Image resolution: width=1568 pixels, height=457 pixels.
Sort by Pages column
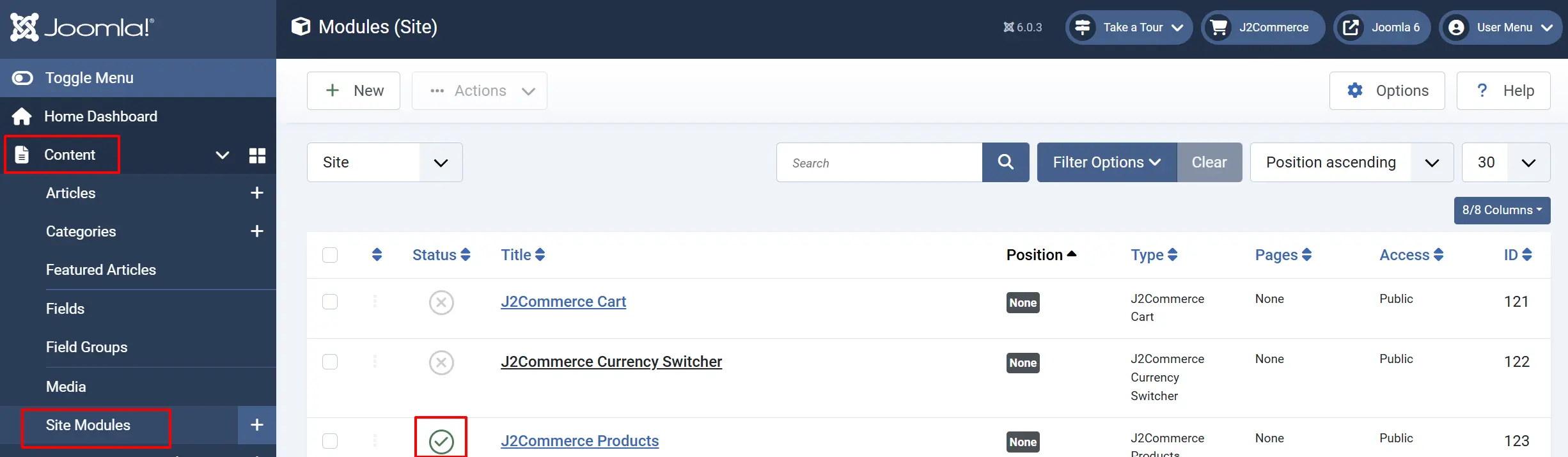(1283, 255)
